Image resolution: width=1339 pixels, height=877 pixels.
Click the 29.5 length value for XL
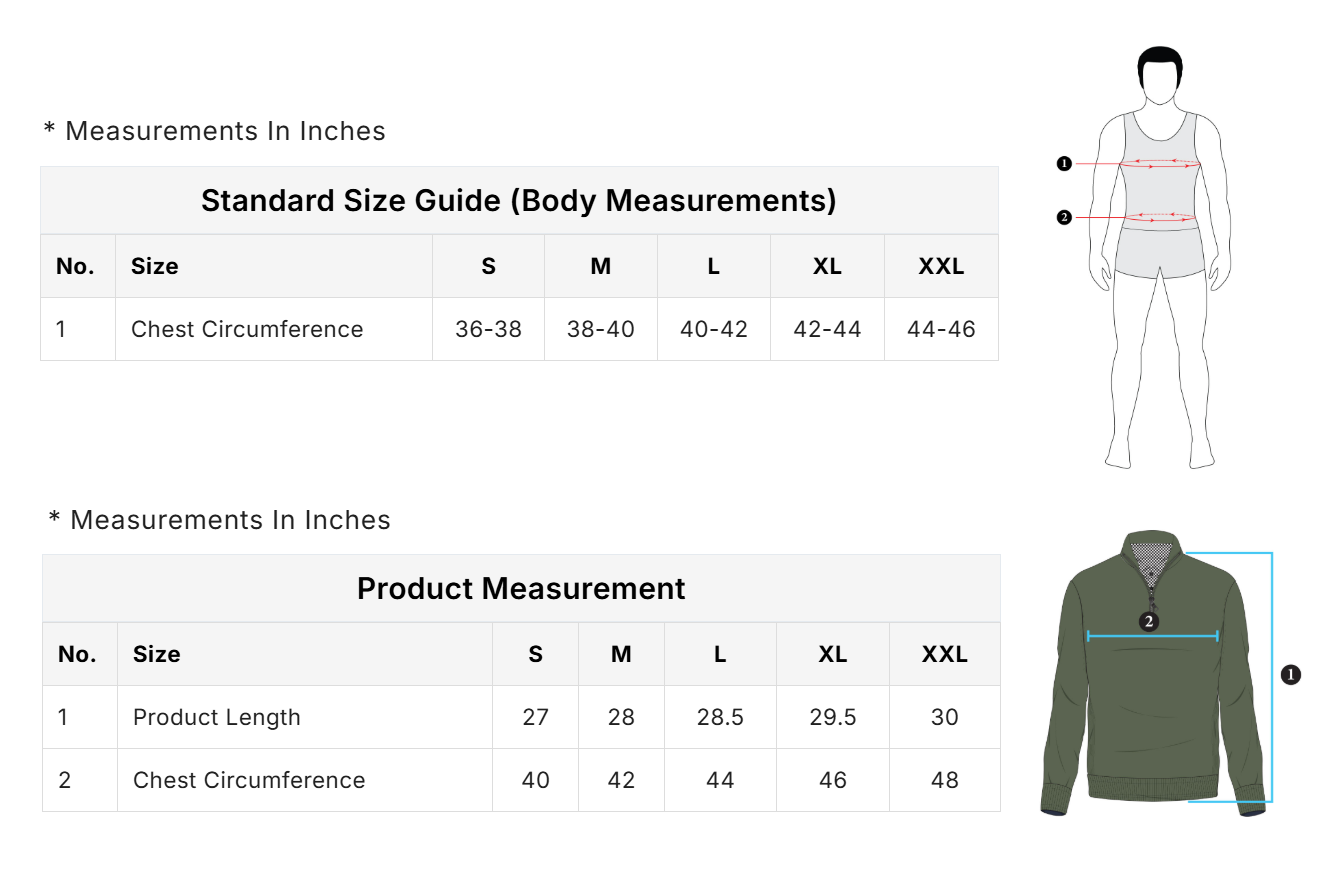833,717
